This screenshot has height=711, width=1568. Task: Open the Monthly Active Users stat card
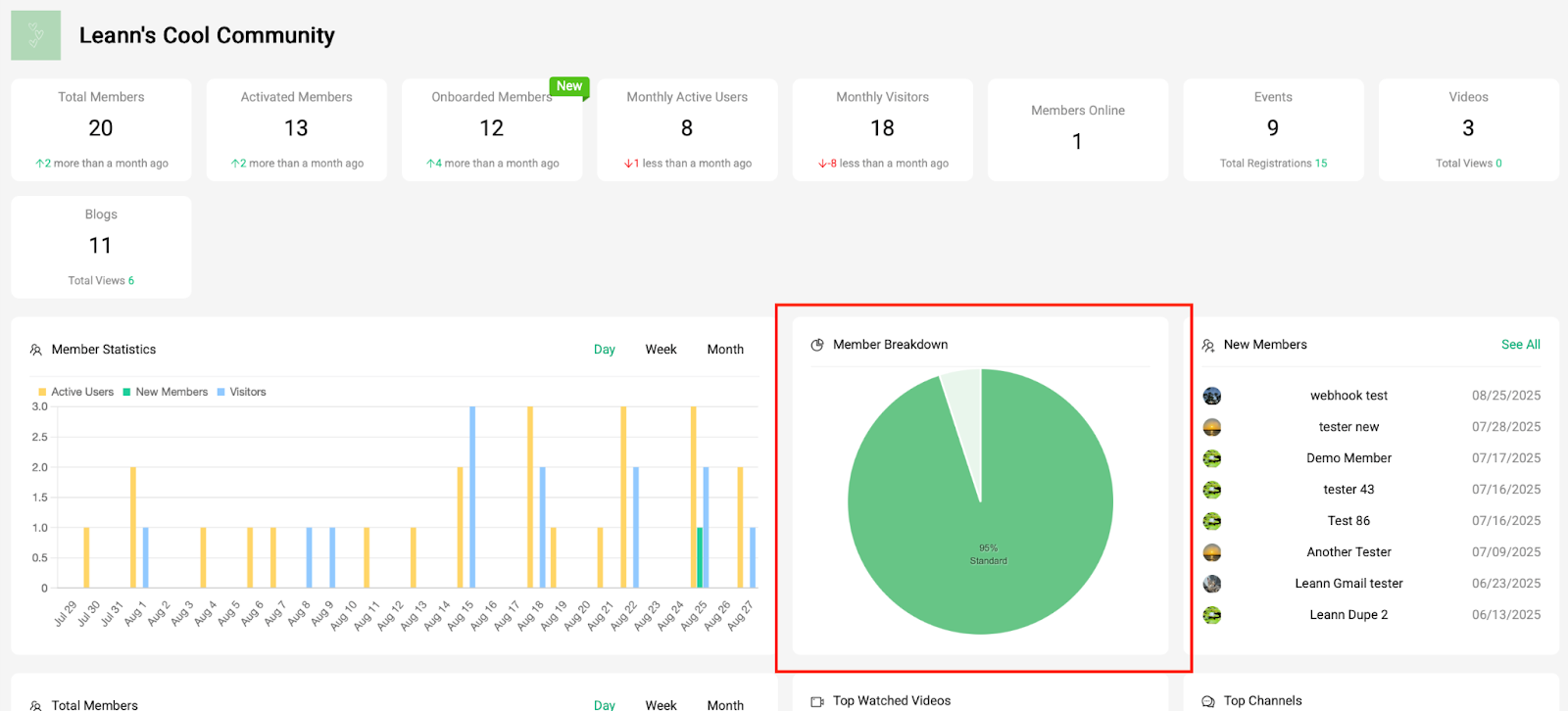(687, 129)
